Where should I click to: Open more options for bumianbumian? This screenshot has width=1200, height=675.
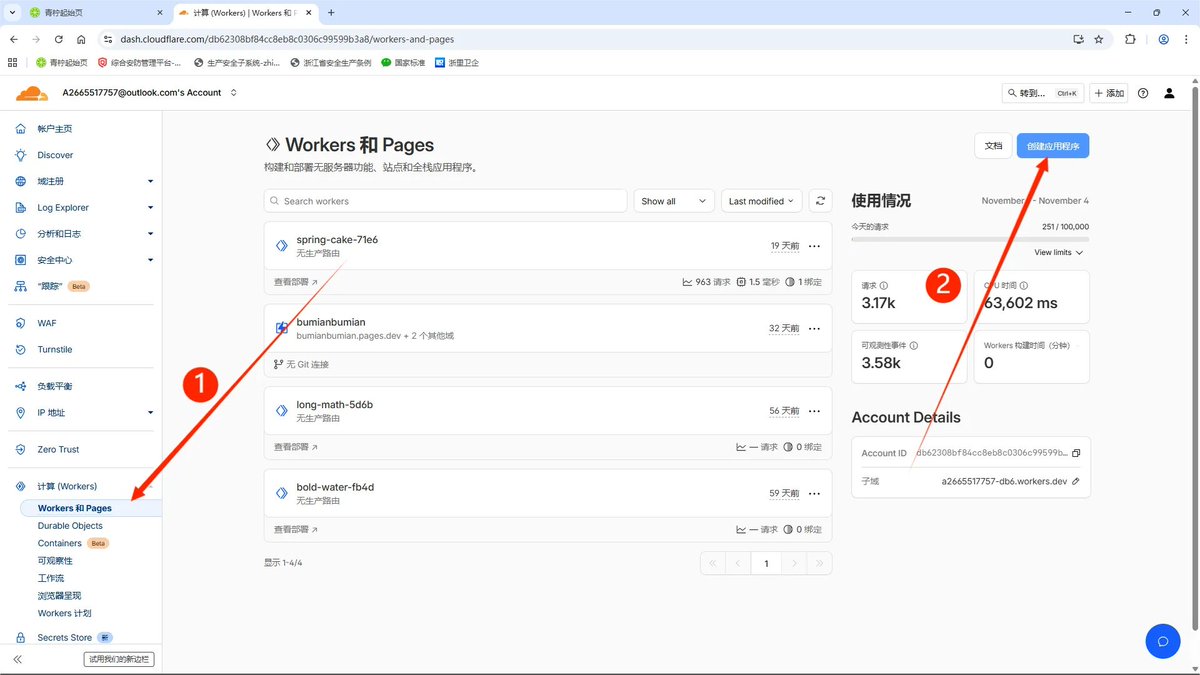(x=814, y=329)
